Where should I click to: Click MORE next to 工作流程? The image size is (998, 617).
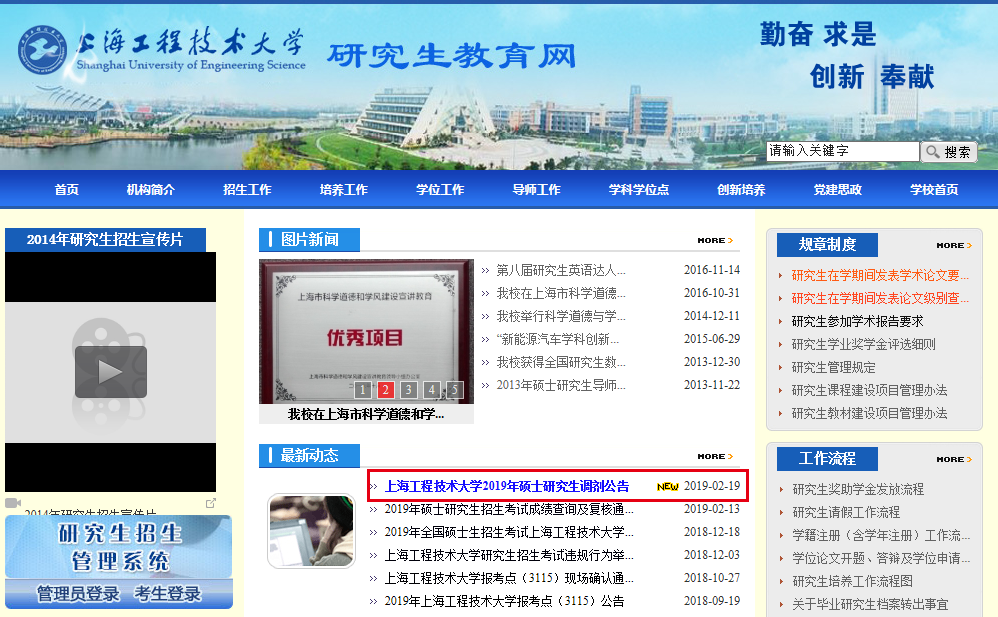click(954, 459)
